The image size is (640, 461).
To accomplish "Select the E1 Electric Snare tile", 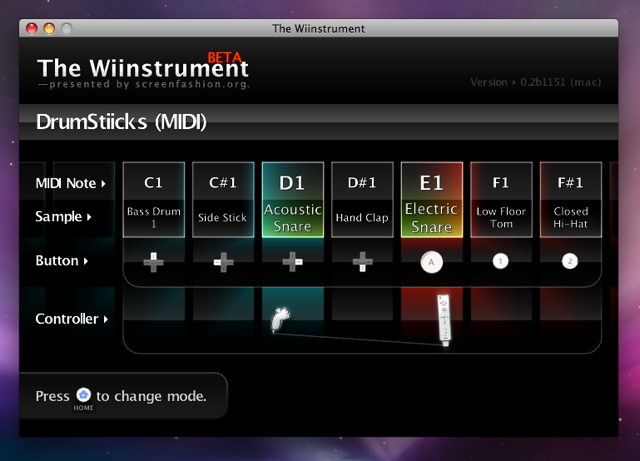I will point(432,200).
